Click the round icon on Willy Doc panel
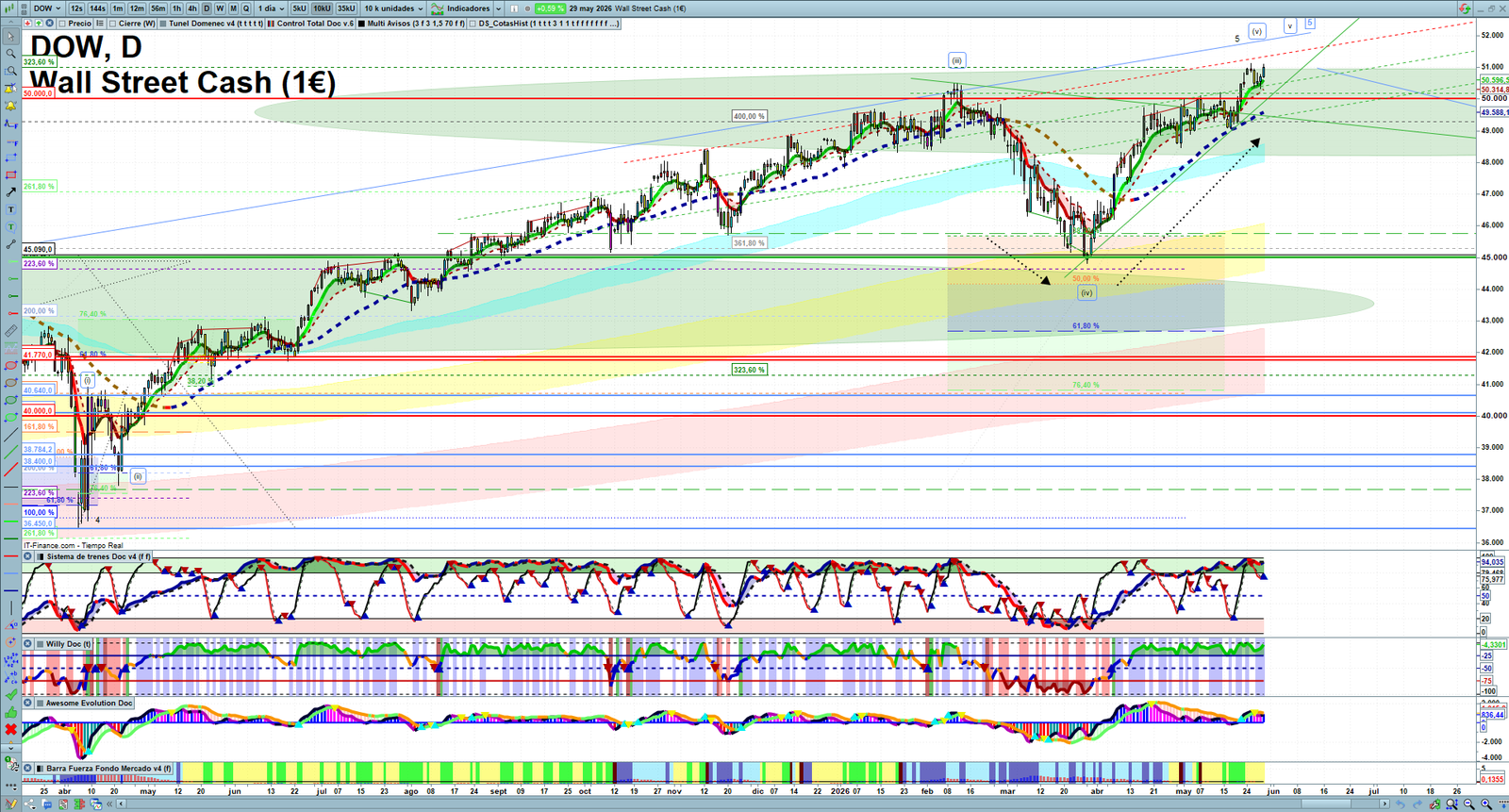This screenshot has height=812, width=1509. click(x=28, y=644)
